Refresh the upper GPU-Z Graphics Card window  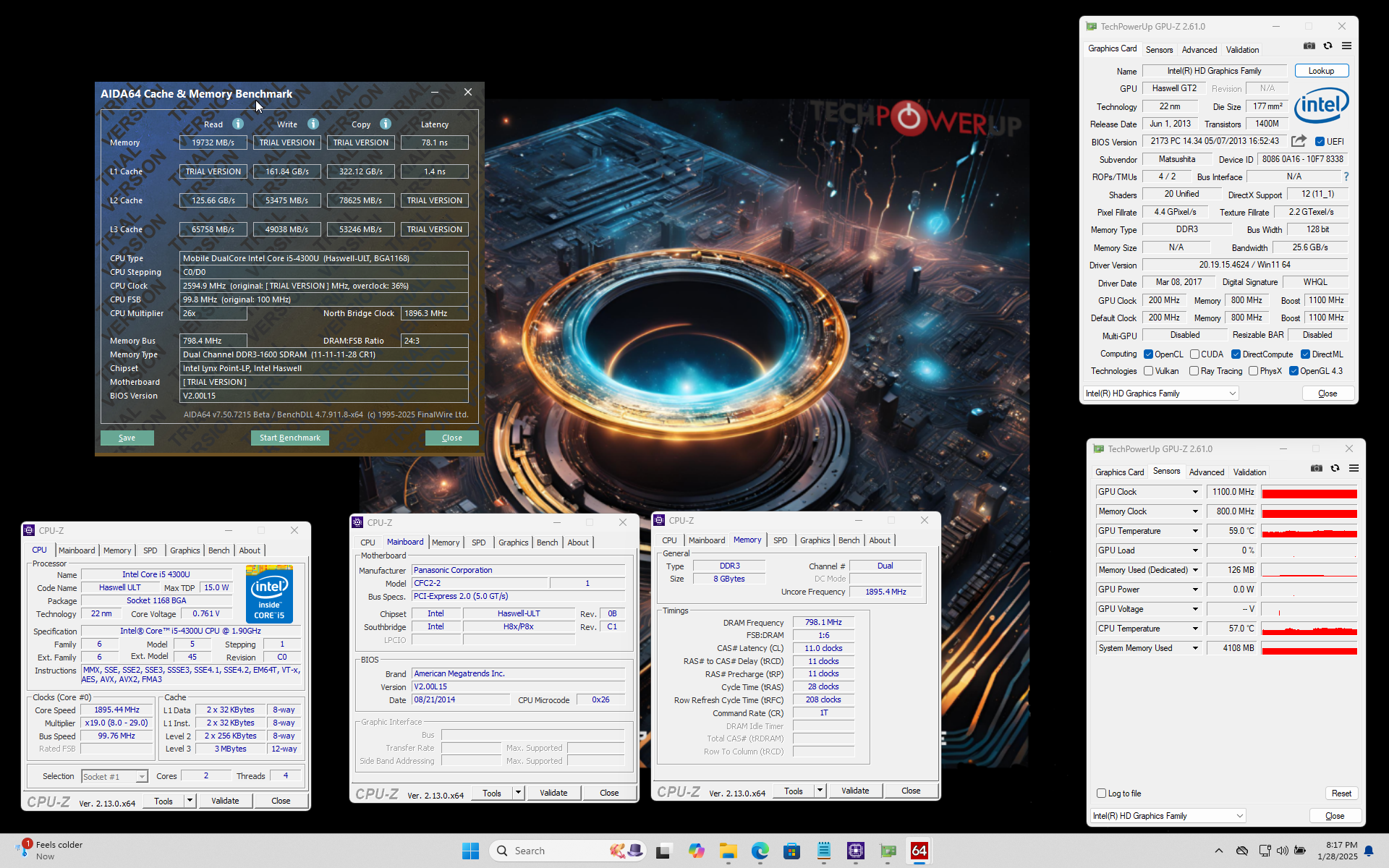pyautogui.click(x=1328, y=46)
